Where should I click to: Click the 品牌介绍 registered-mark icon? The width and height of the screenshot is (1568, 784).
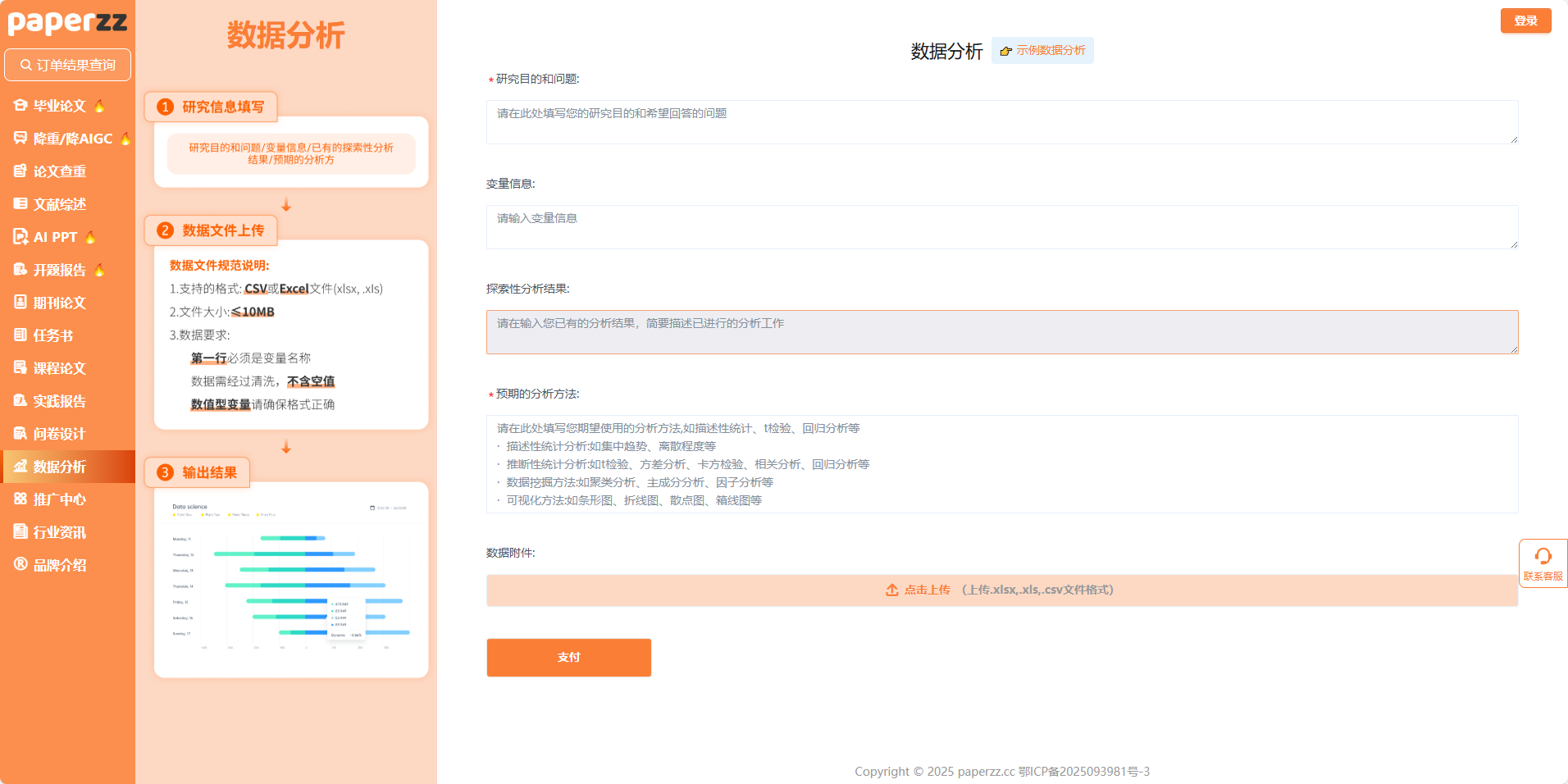tap(21, 564)
